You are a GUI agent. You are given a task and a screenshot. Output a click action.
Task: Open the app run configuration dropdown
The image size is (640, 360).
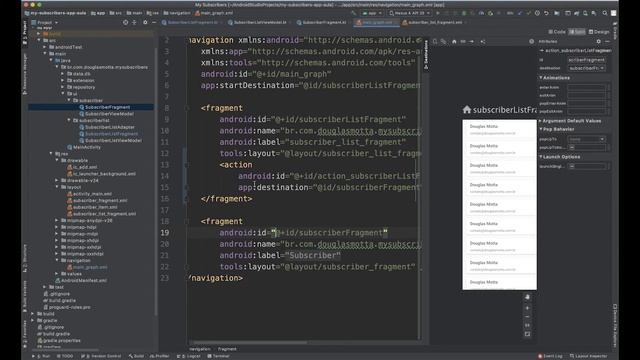tap(371, 13)
